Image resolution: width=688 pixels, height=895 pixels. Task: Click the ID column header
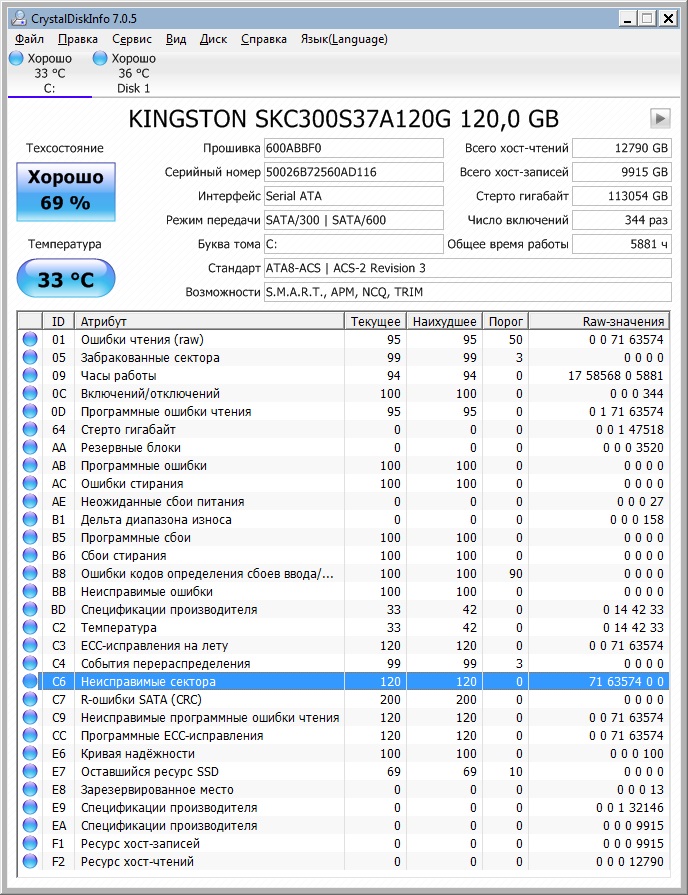(x=58, y=321)
